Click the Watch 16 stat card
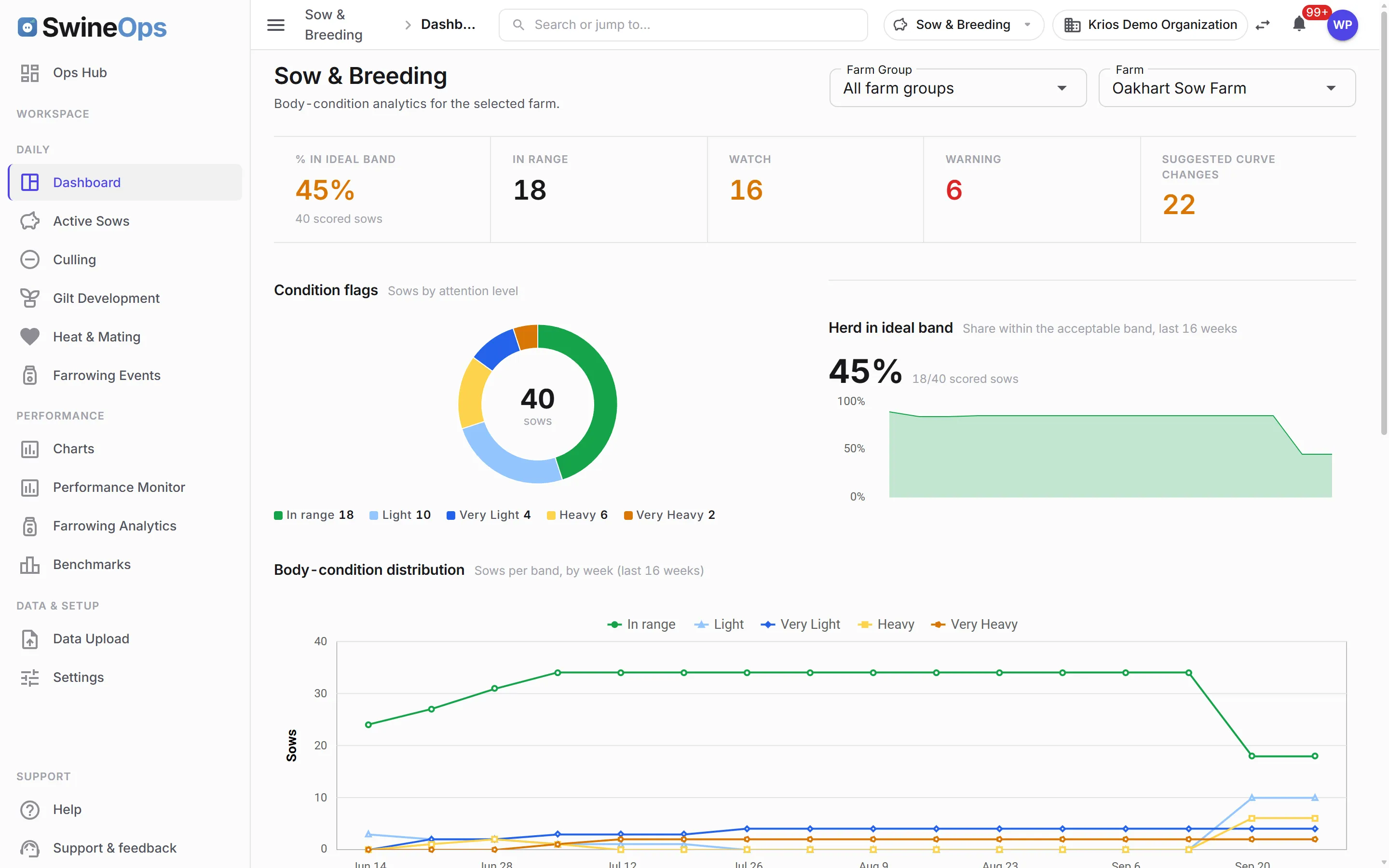This screenshot has height=868, width=1389. pos(815,190)
